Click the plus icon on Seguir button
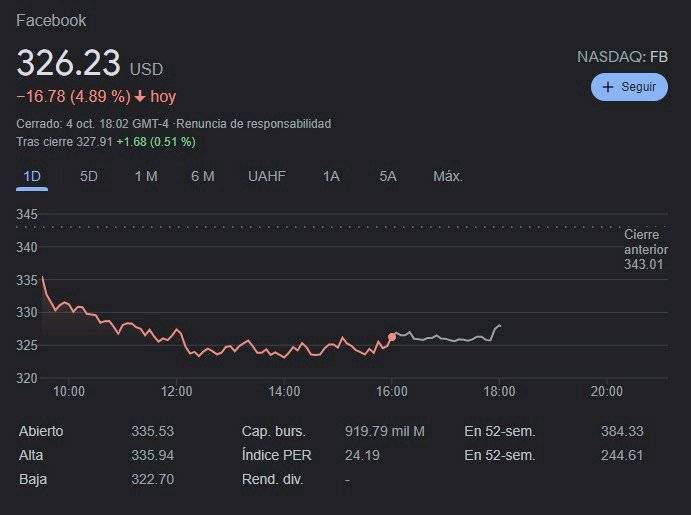691x515 pixels. [608, 87]
